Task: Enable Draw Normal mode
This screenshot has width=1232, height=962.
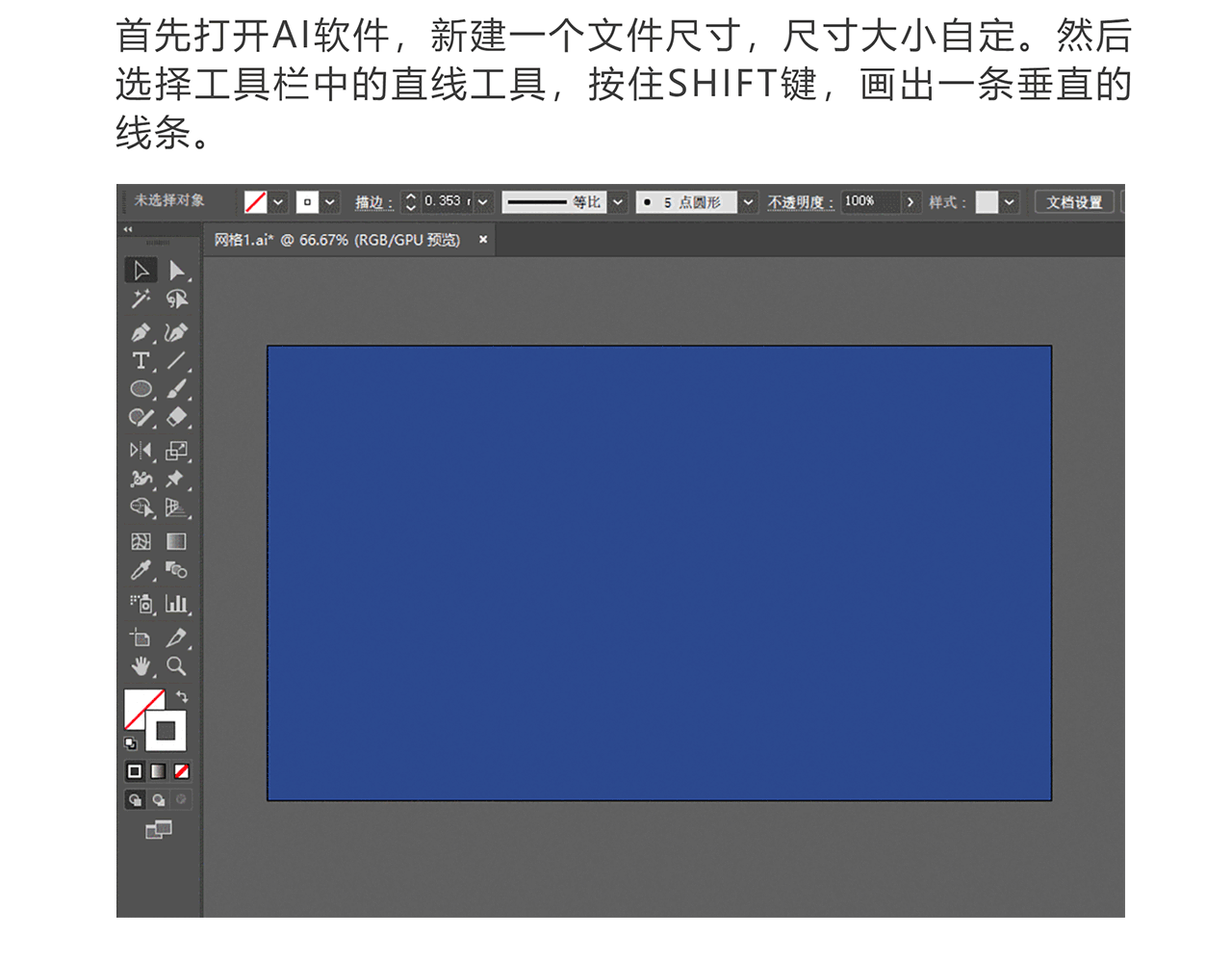Action: tap(135, 799)
